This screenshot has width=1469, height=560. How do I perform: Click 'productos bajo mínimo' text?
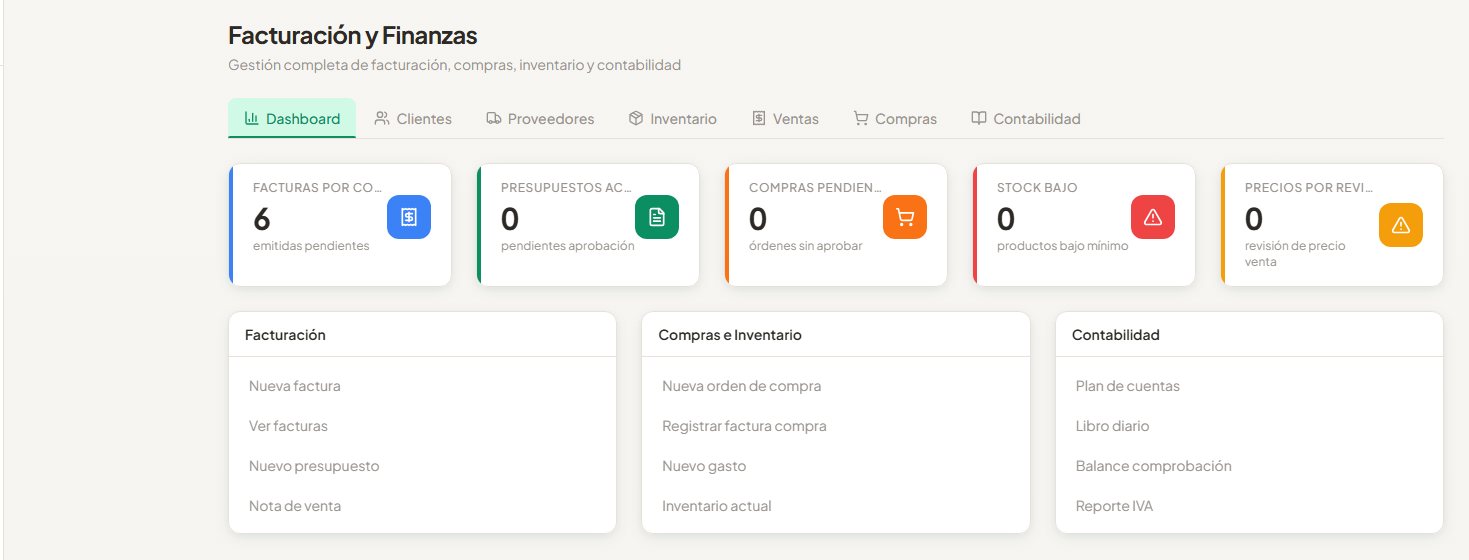point(1063,246)
